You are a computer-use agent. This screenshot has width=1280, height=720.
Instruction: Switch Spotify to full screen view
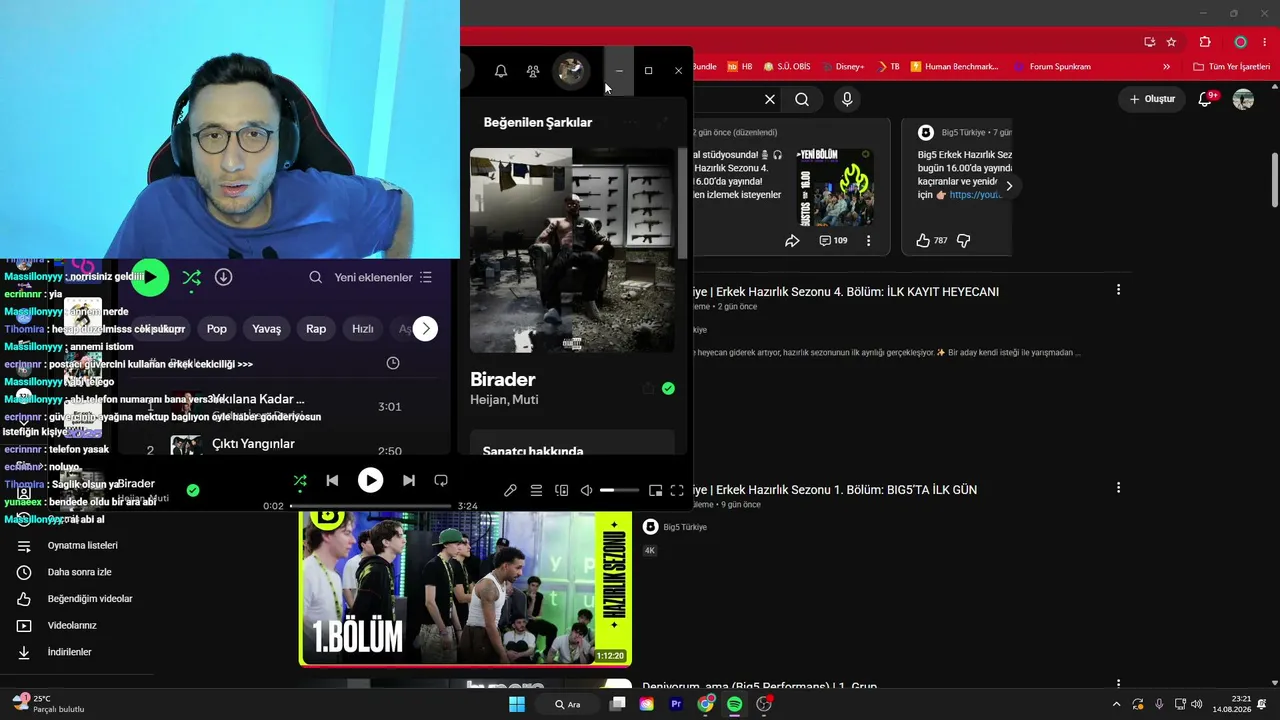(x=677, y=491)
